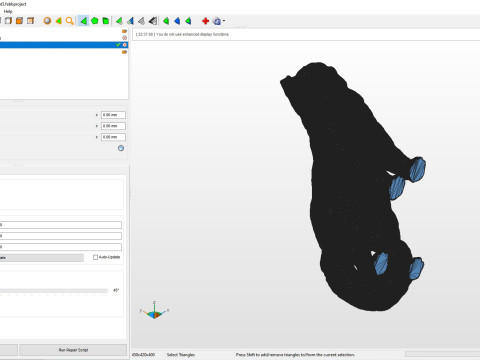
Task: Click the Run Repair Script button
Action: click(x=73, y=350)
